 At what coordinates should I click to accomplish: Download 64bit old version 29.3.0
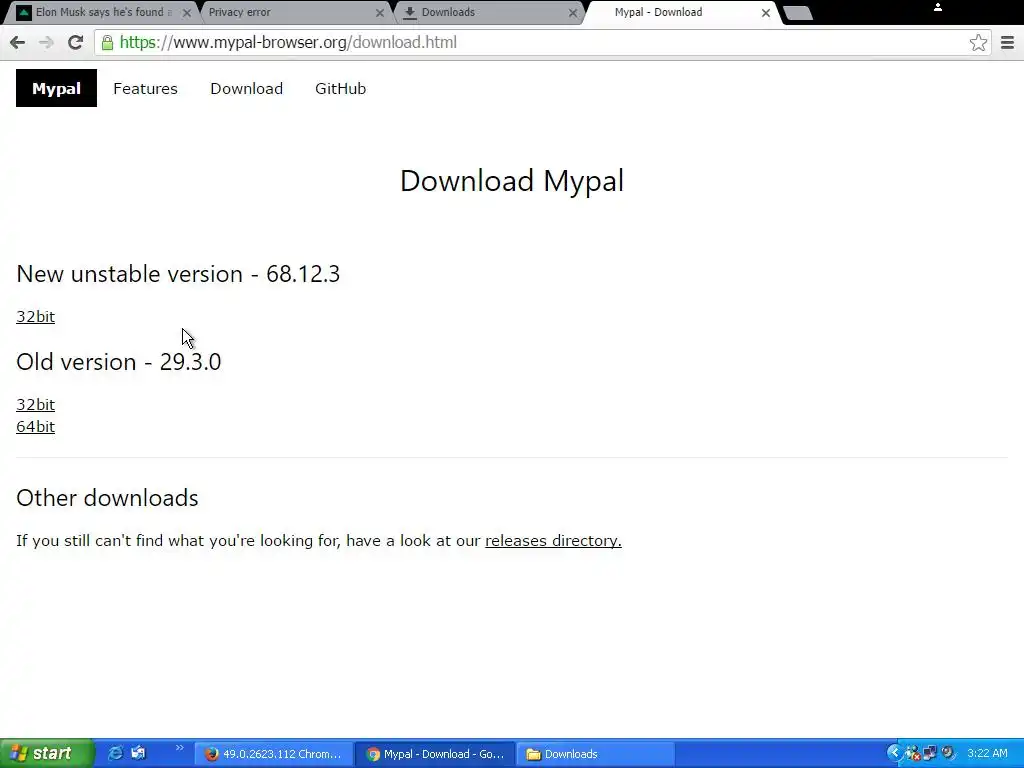click(x=35, y=427)
